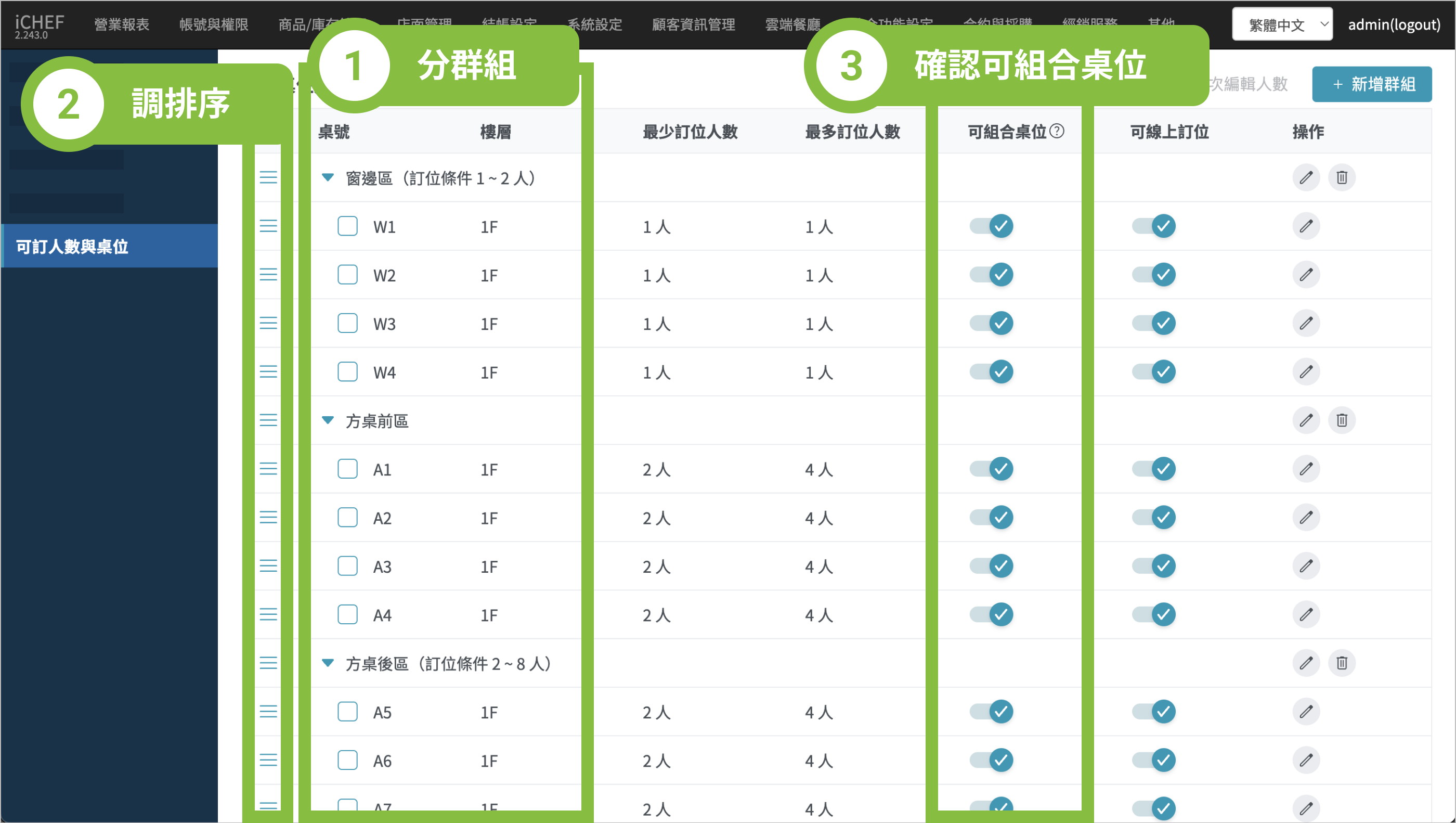
Task: Click edit pencil icon for table W1
Action: [1306, 226]
